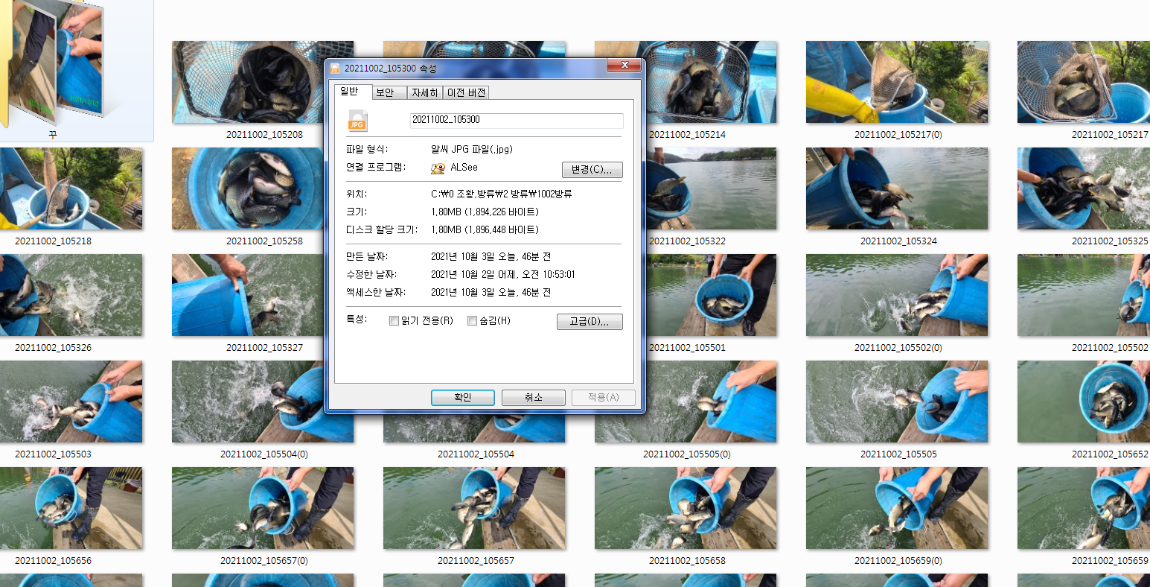Confirm the dialog with 확인
1150x587 pixels.
pos(463,397)
